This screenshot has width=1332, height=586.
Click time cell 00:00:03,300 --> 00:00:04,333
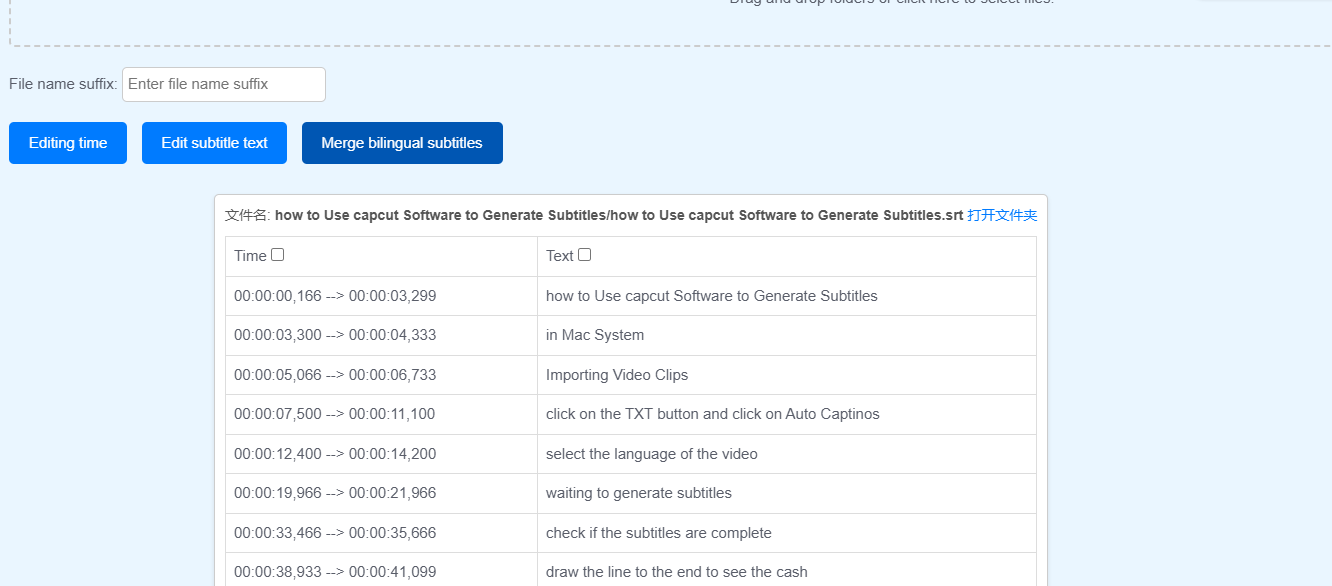tap(381, 336)
